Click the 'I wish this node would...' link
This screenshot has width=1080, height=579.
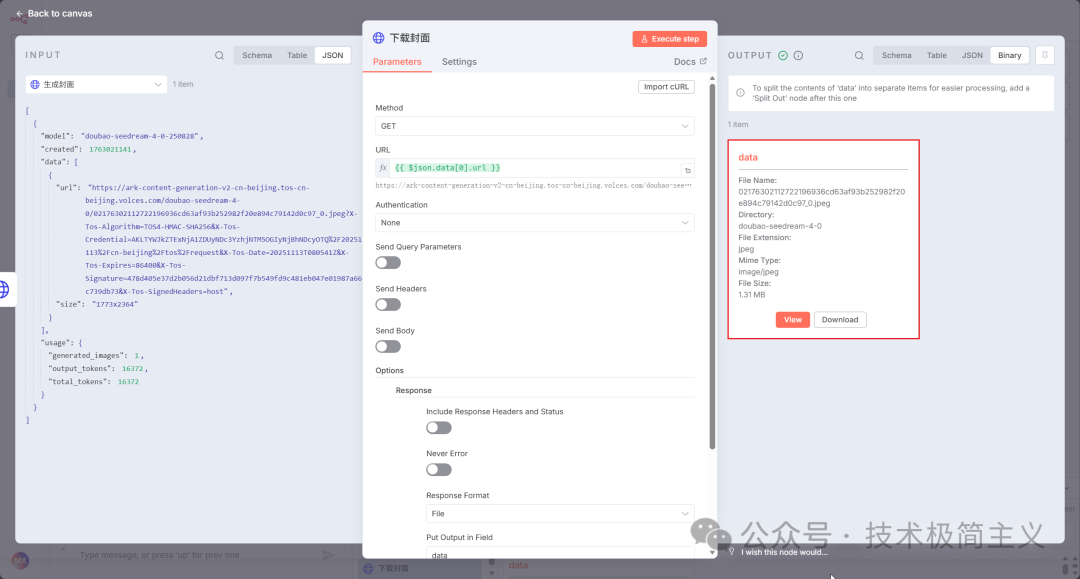tap(784, 552)
